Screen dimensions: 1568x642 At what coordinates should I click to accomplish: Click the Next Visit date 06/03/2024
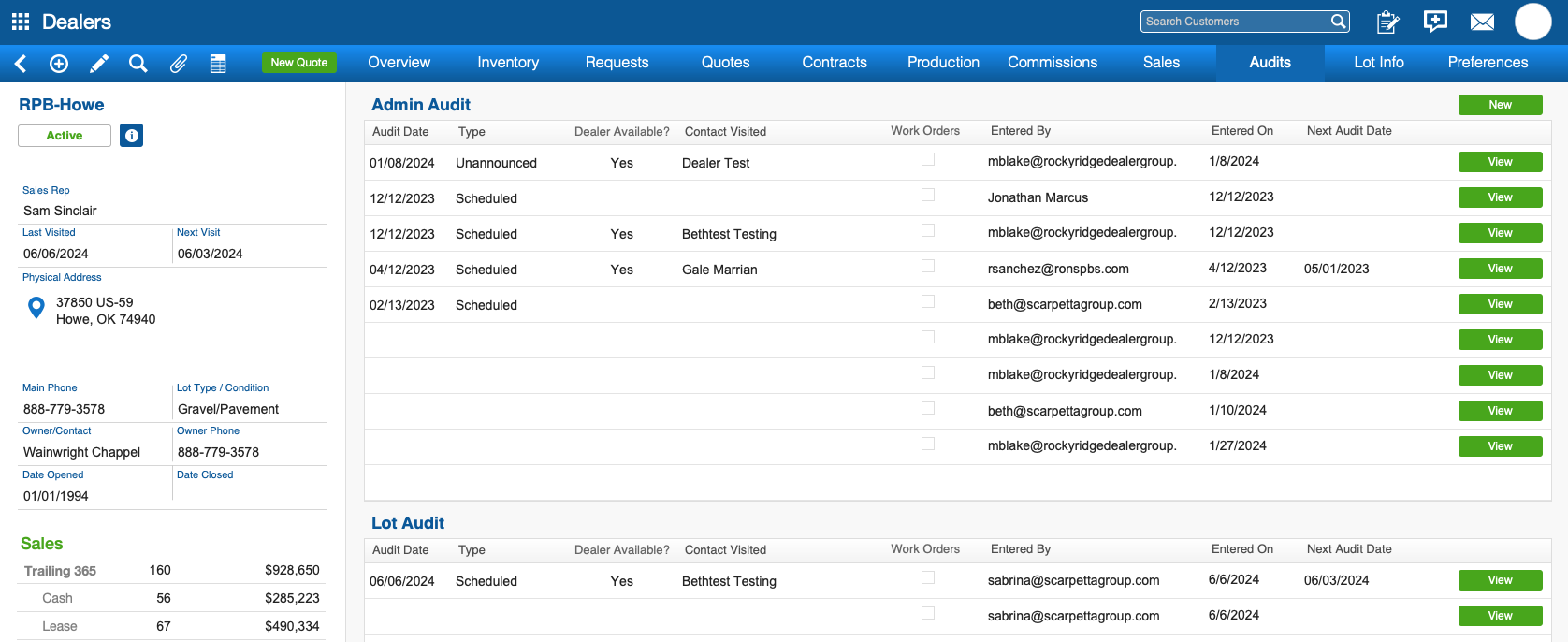211,254
